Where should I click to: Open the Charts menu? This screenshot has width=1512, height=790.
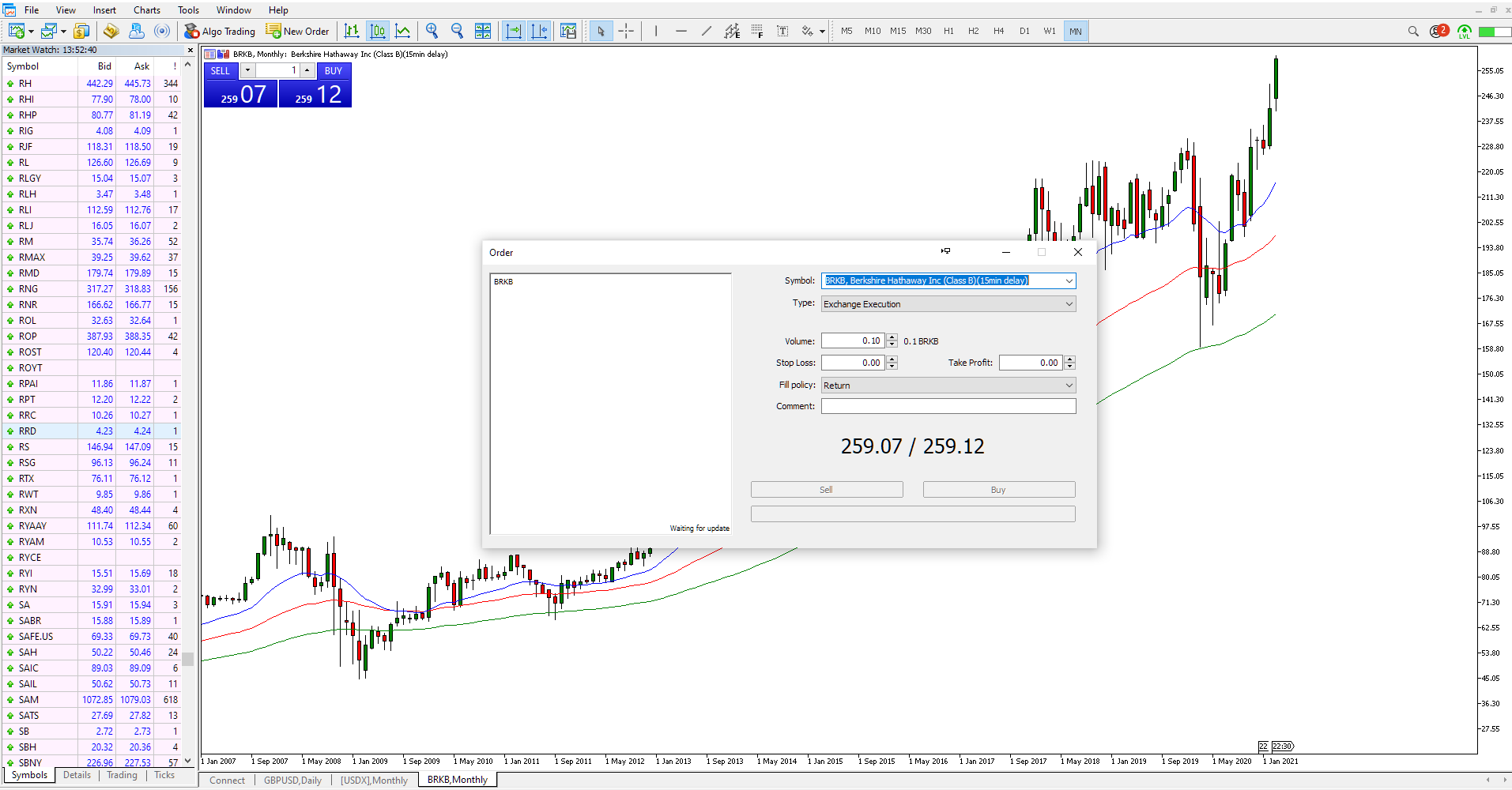click(147, 10)
